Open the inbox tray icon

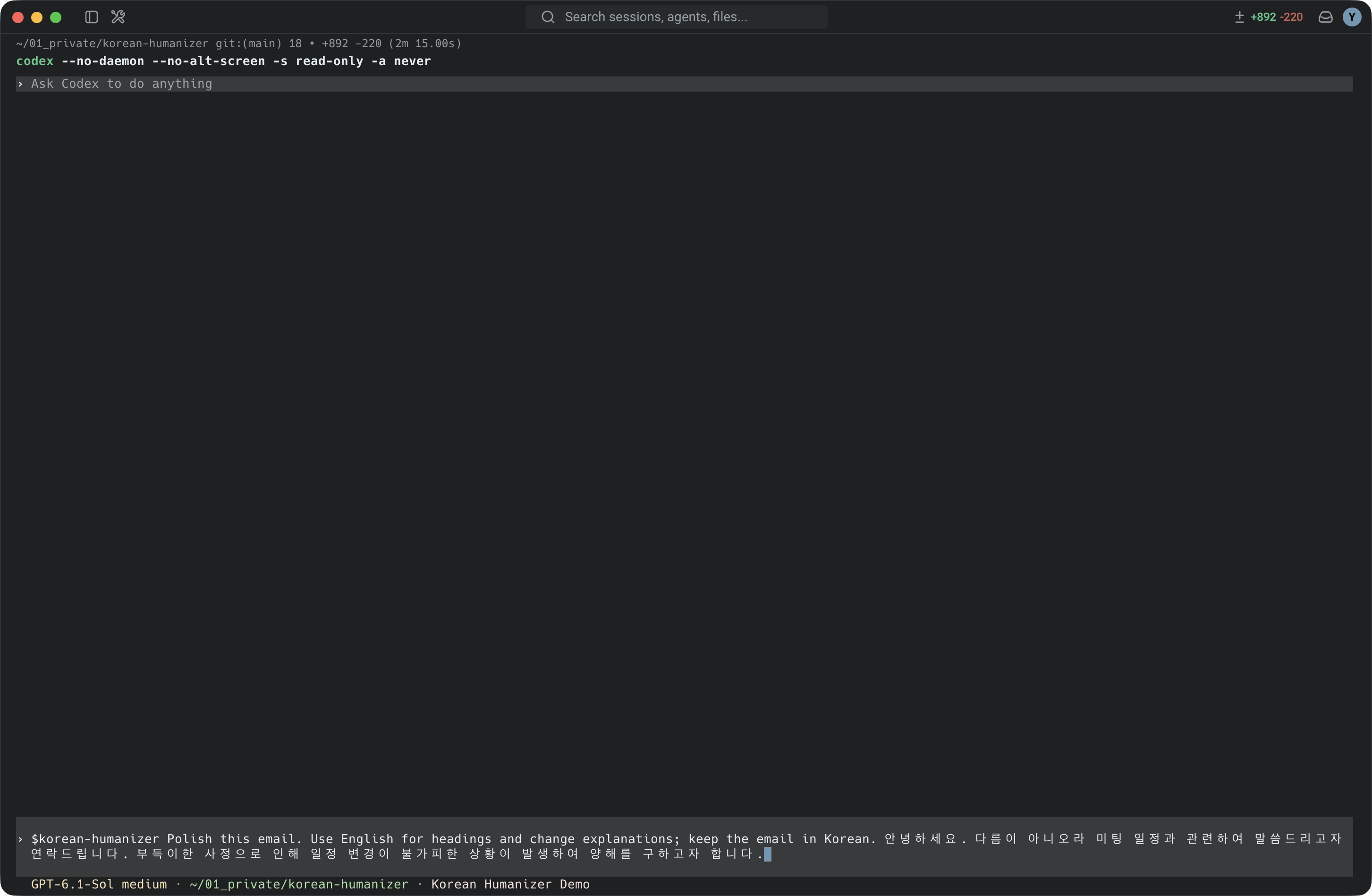1325,17
